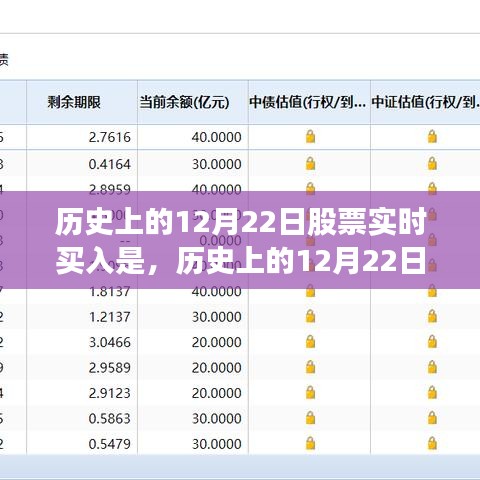480x480 pixels.
Task: Select the 3.0466 remaining term cell
Action: coord(82,342)
